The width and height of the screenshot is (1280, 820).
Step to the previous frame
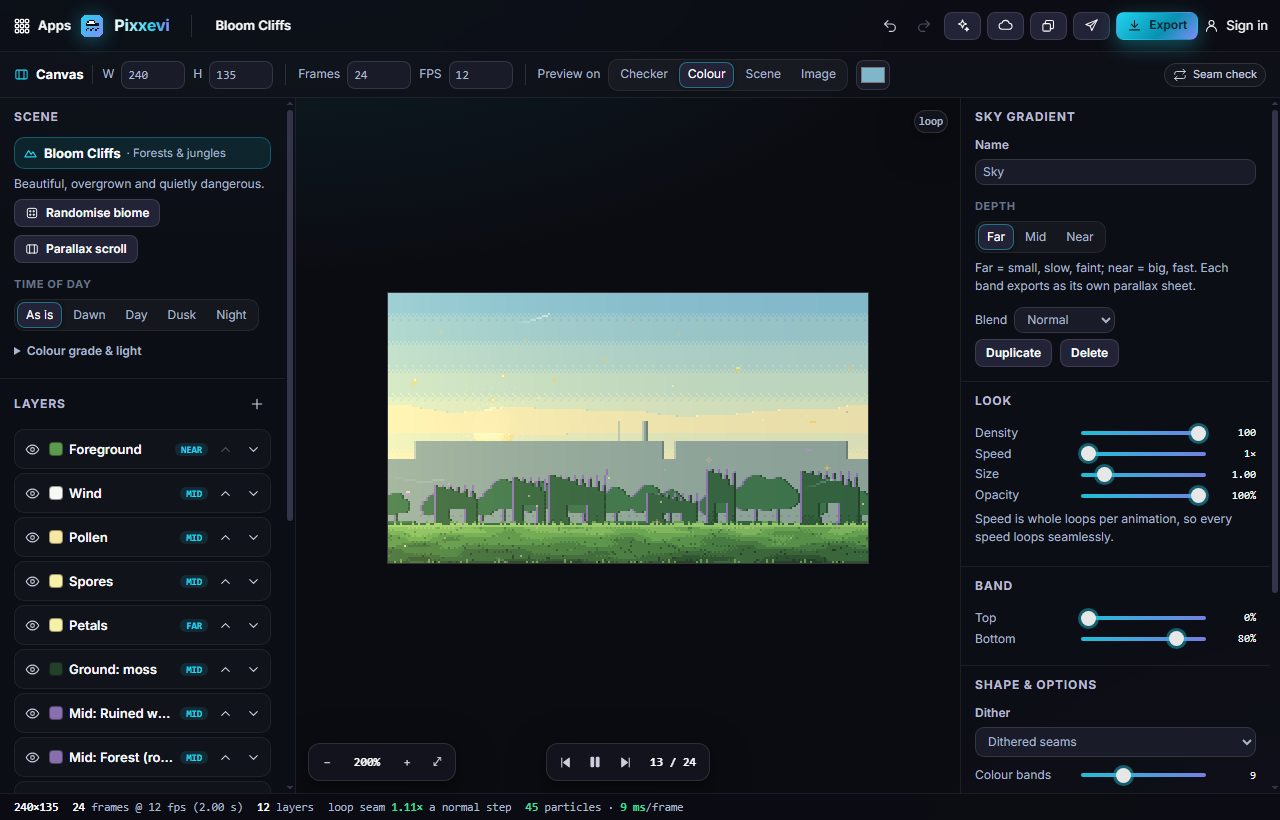pyautogui.click(x=565, y=762)
